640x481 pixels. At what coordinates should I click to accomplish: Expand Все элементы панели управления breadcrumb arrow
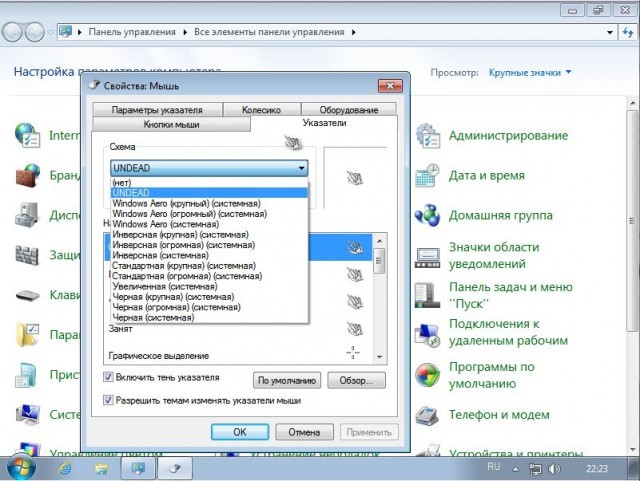(x=353, y=32)
